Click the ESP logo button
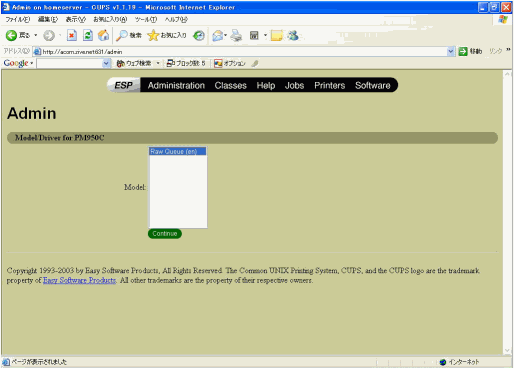 [124, 85]
